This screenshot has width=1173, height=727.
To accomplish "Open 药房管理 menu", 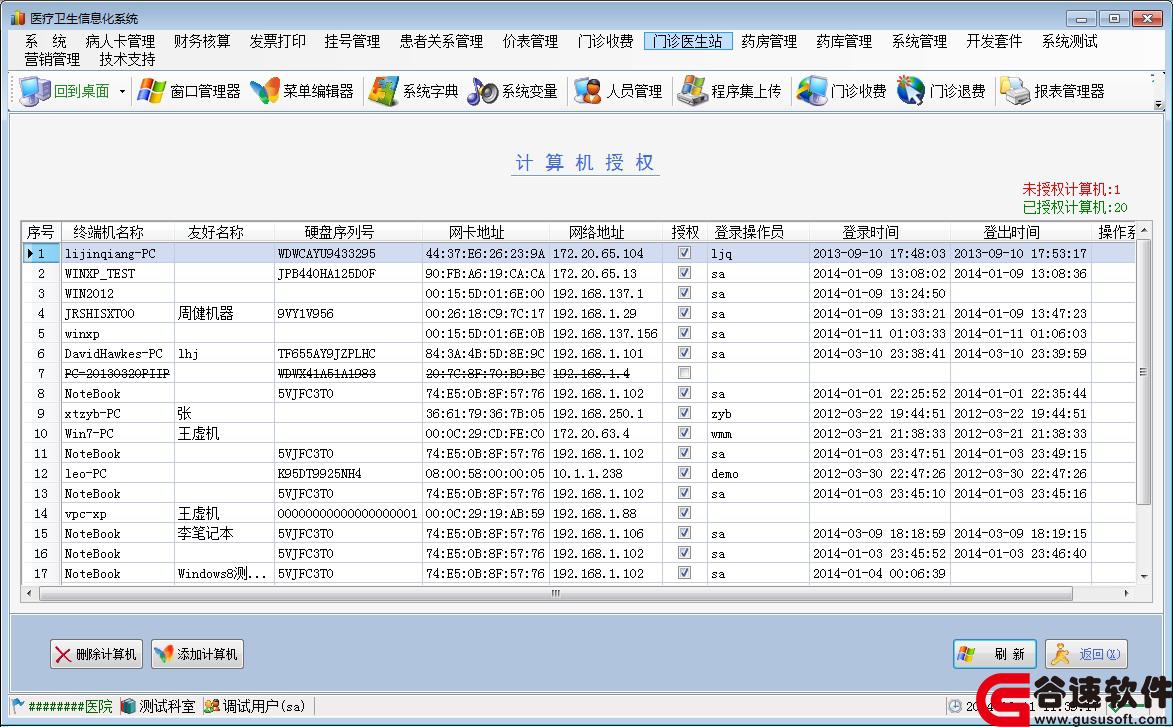I will click(769, 41).
